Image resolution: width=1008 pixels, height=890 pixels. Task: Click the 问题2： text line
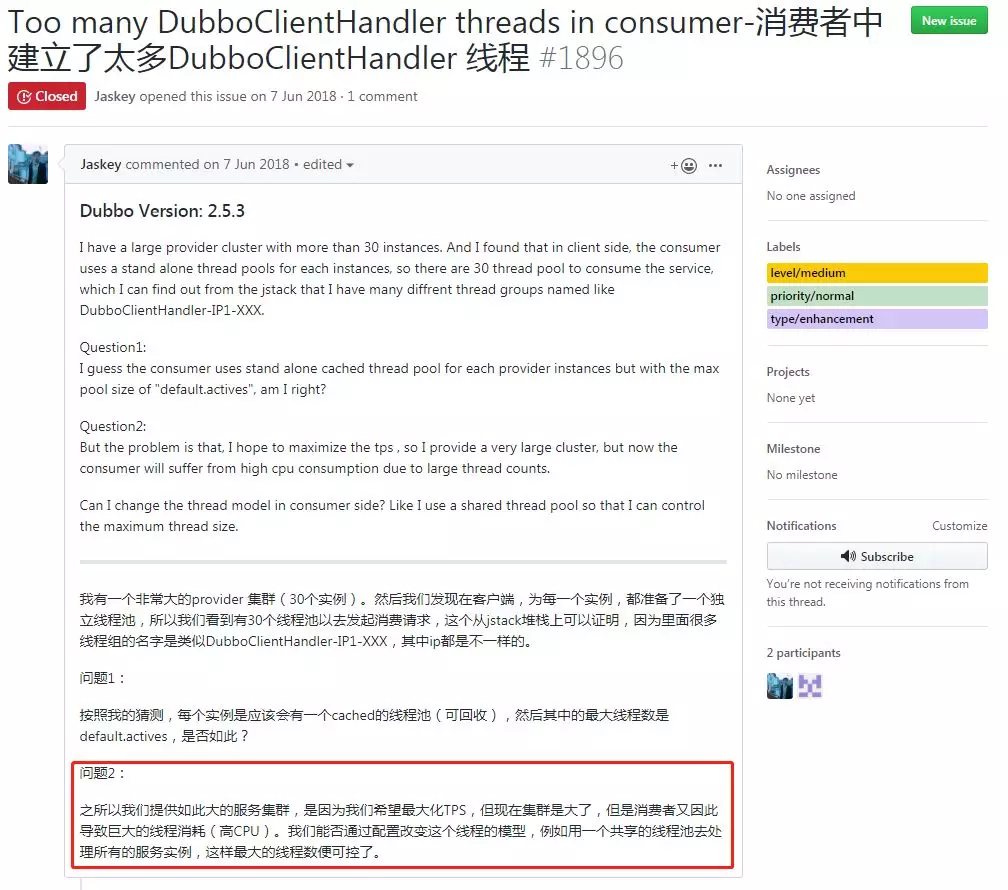(x=103, y=773)
